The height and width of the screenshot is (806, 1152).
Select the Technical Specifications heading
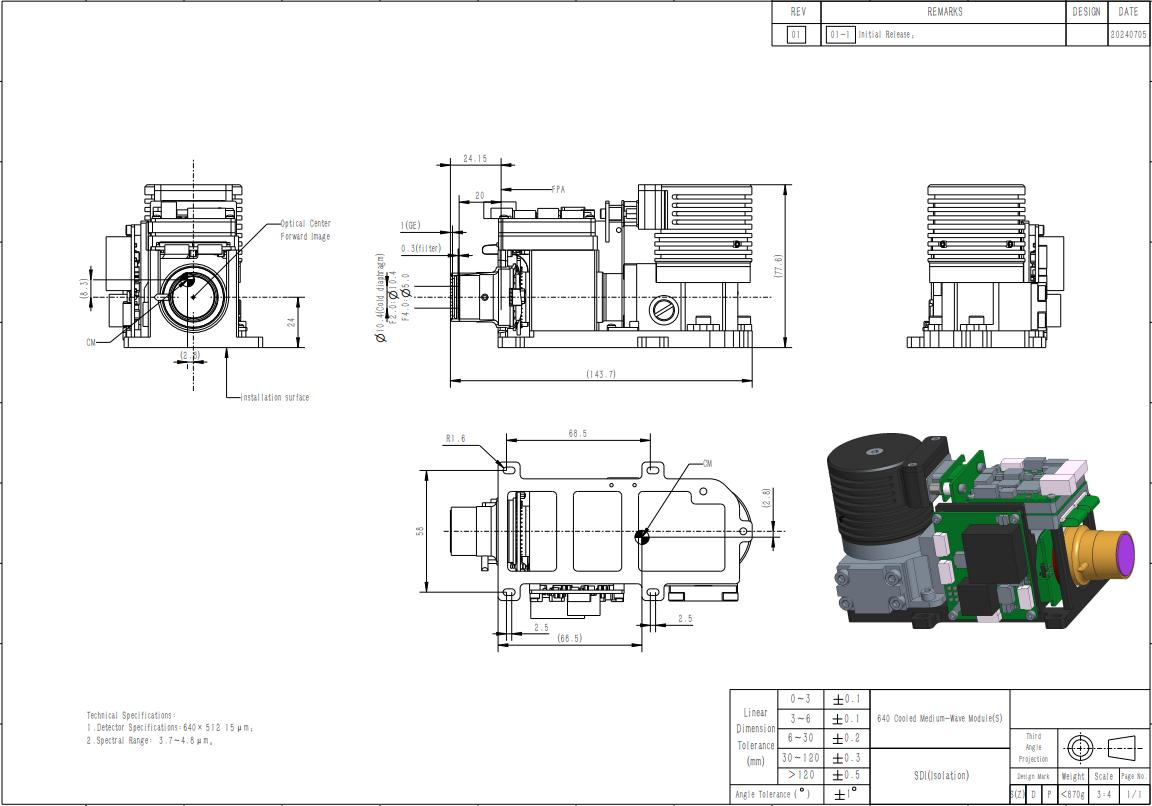point(131,715)
